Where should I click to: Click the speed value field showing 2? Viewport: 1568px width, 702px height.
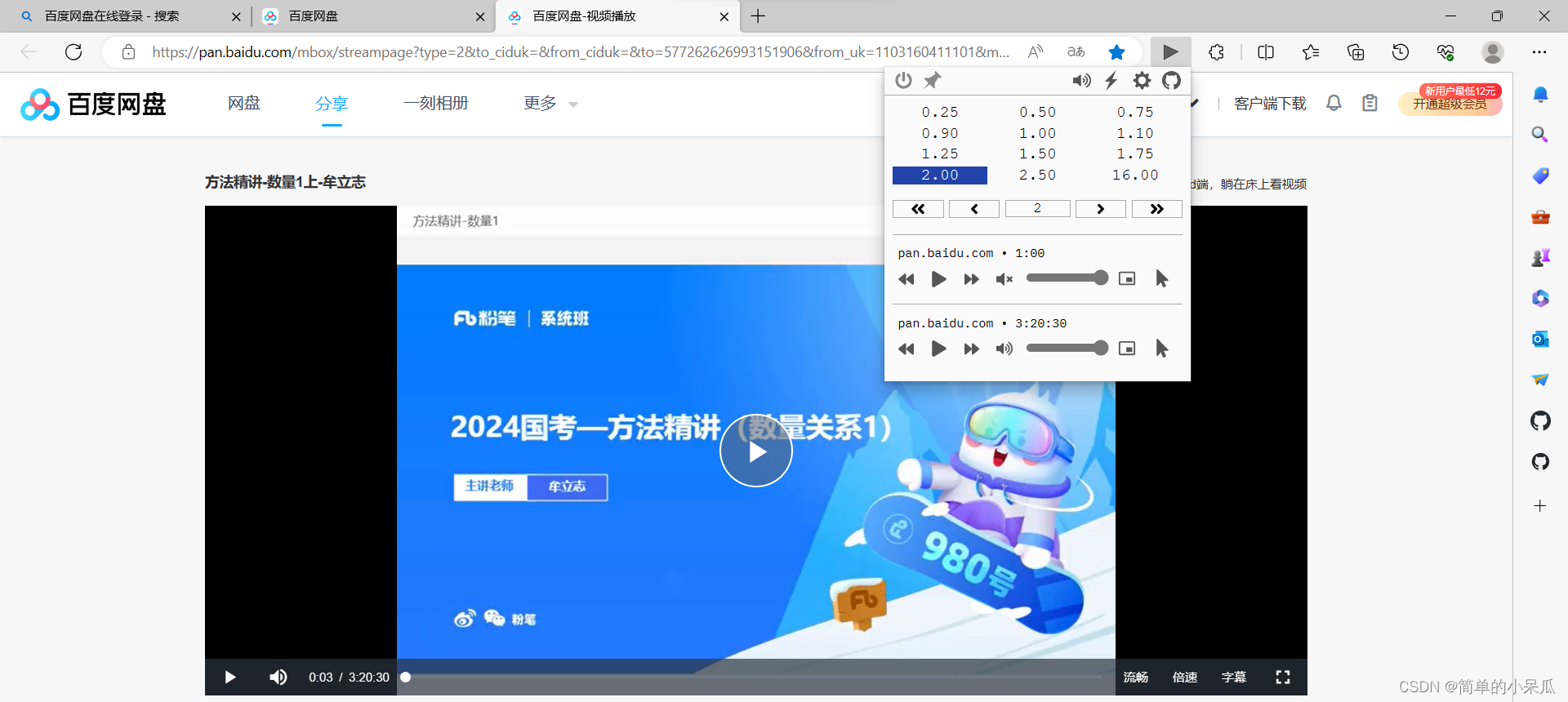click(x=1037, y=208)
